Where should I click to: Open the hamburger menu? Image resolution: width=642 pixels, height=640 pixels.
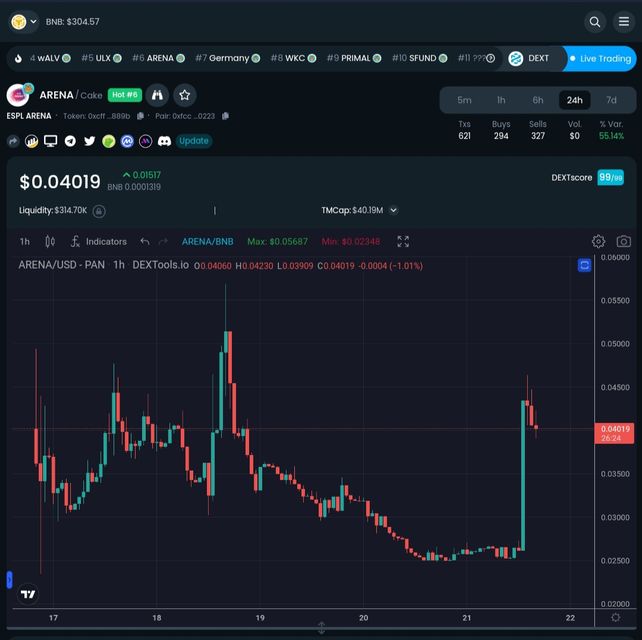624,21
